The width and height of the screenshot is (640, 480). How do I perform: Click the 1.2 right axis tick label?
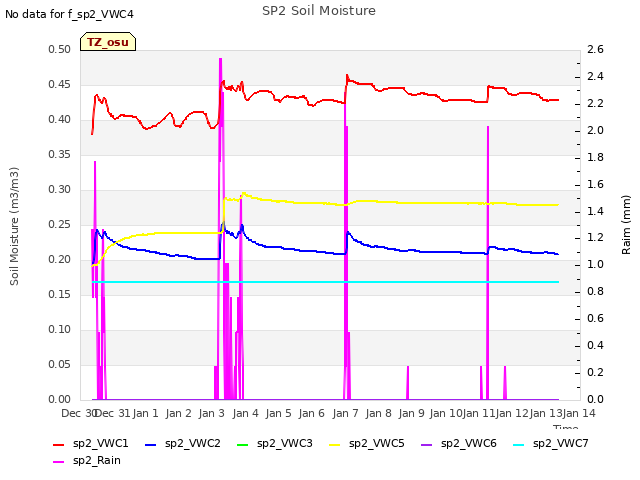click(596, 238)
